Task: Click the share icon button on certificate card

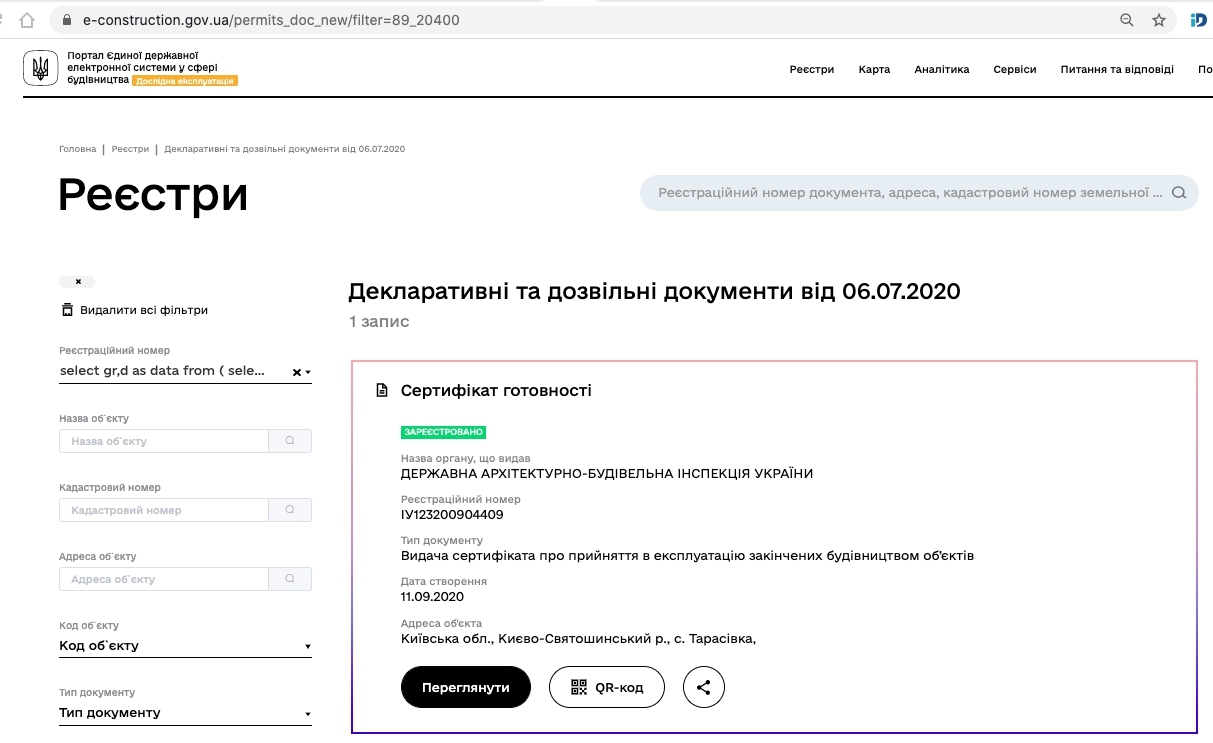Action: click(x=704, y=687)
